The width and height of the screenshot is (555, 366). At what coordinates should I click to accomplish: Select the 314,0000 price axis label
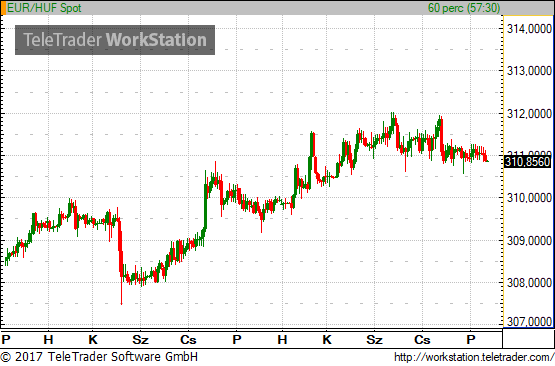(x=529, y=29)
